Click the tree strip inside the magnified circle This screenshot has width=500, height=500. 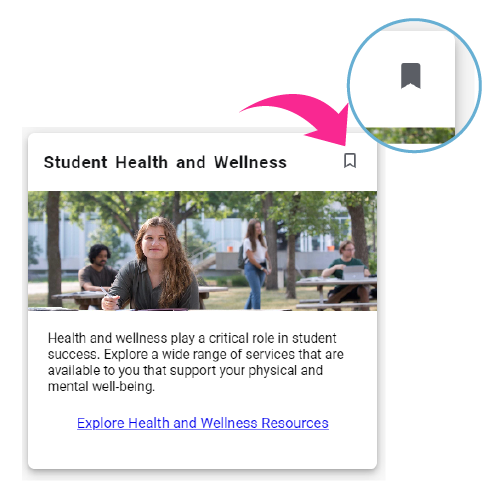[412, 136]
